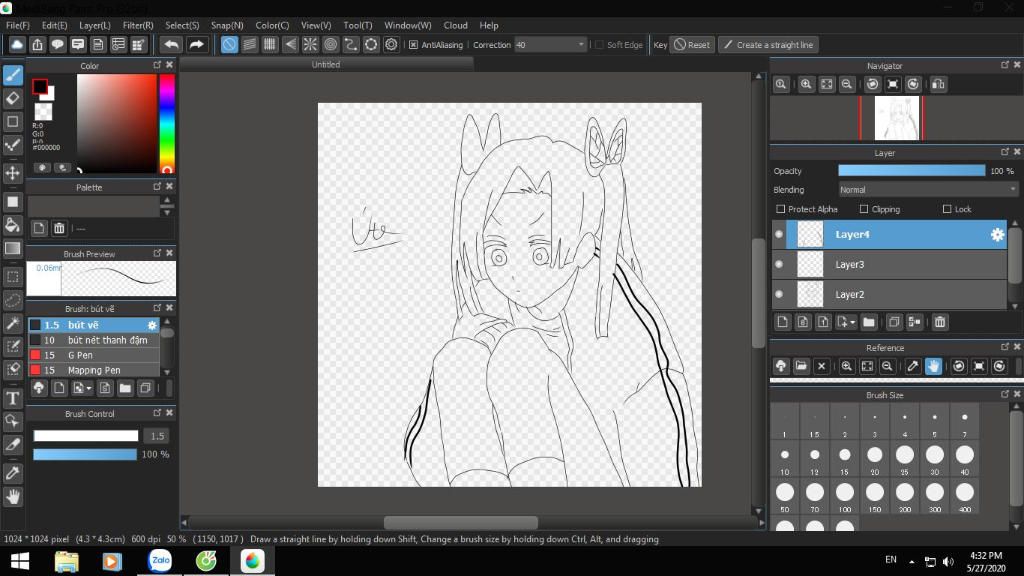Select the Eyedropper tool
This screenshot has width=1024, height=576.
[12, 473]
